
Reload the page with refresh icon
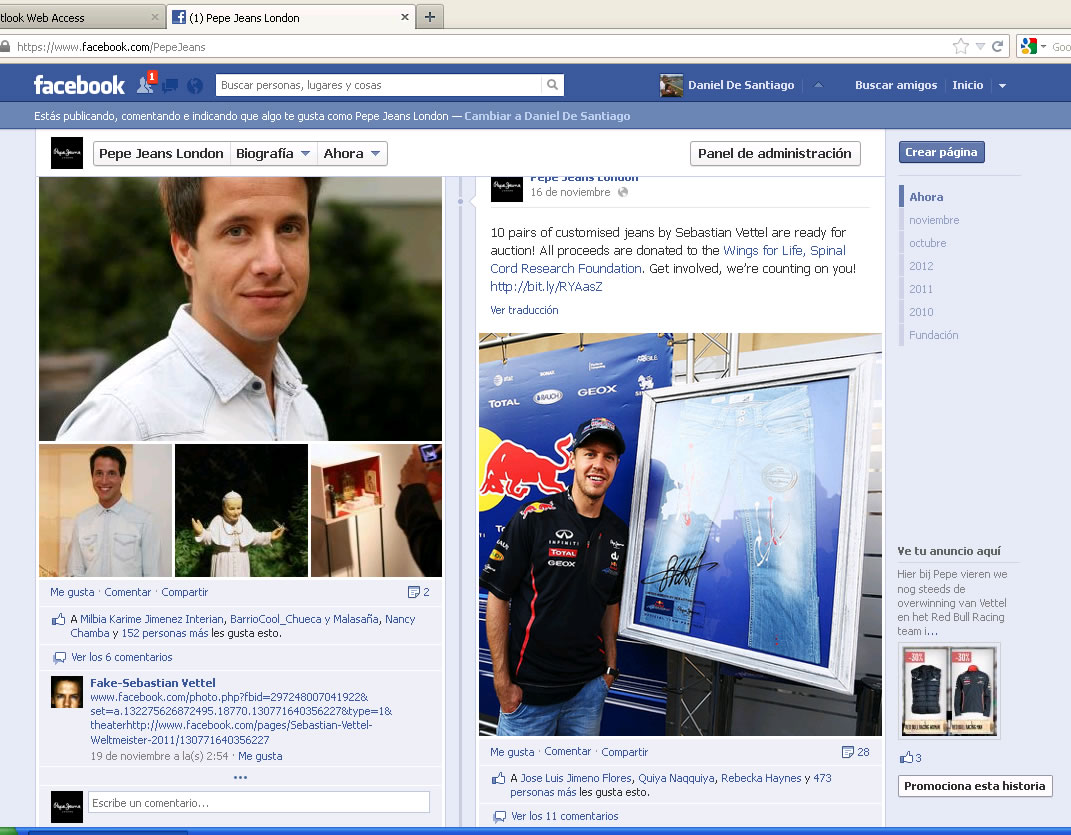point(997,47)
